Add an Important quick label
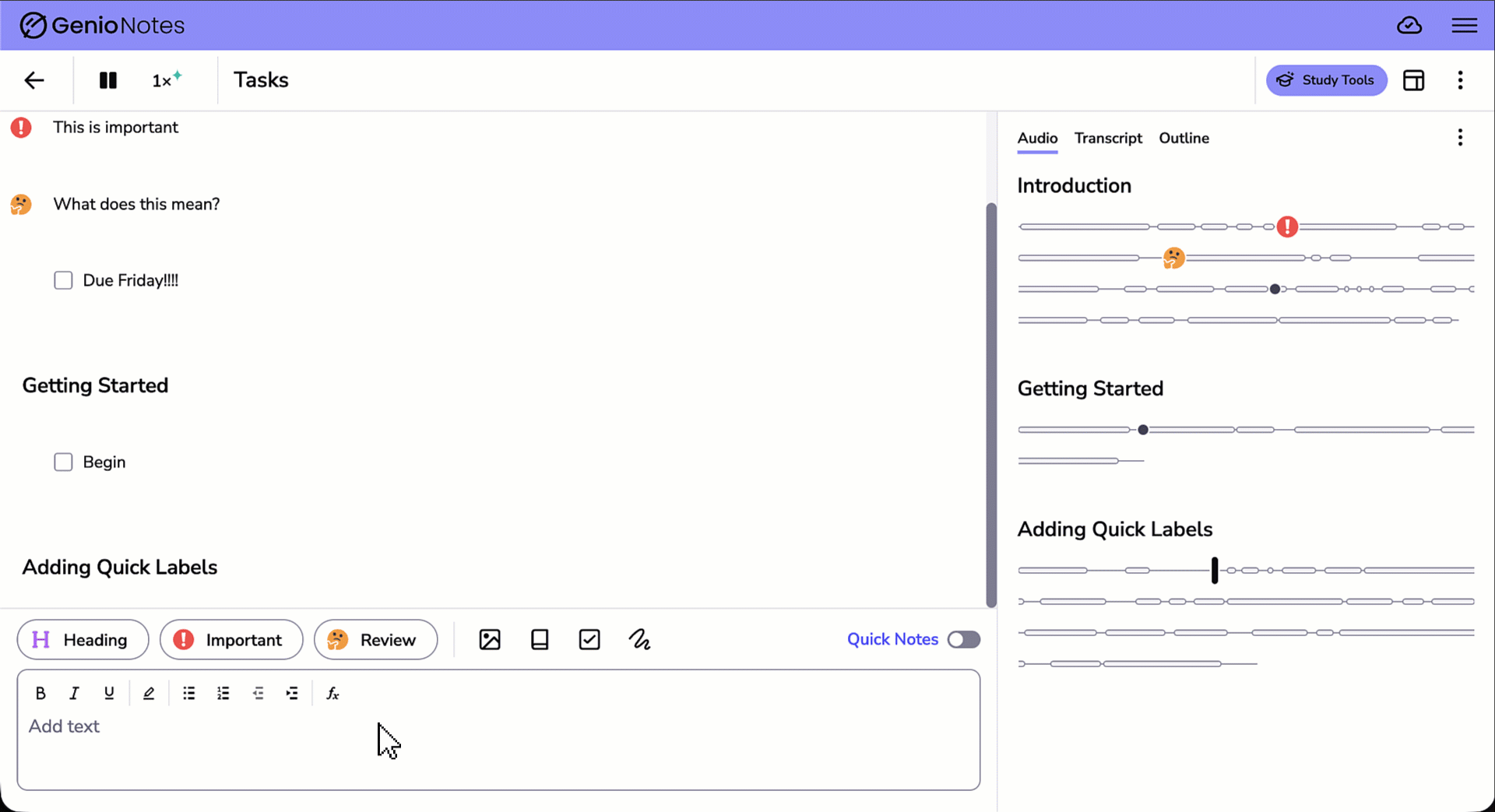Screen dimensions: 1495x812 coord(231,640)
